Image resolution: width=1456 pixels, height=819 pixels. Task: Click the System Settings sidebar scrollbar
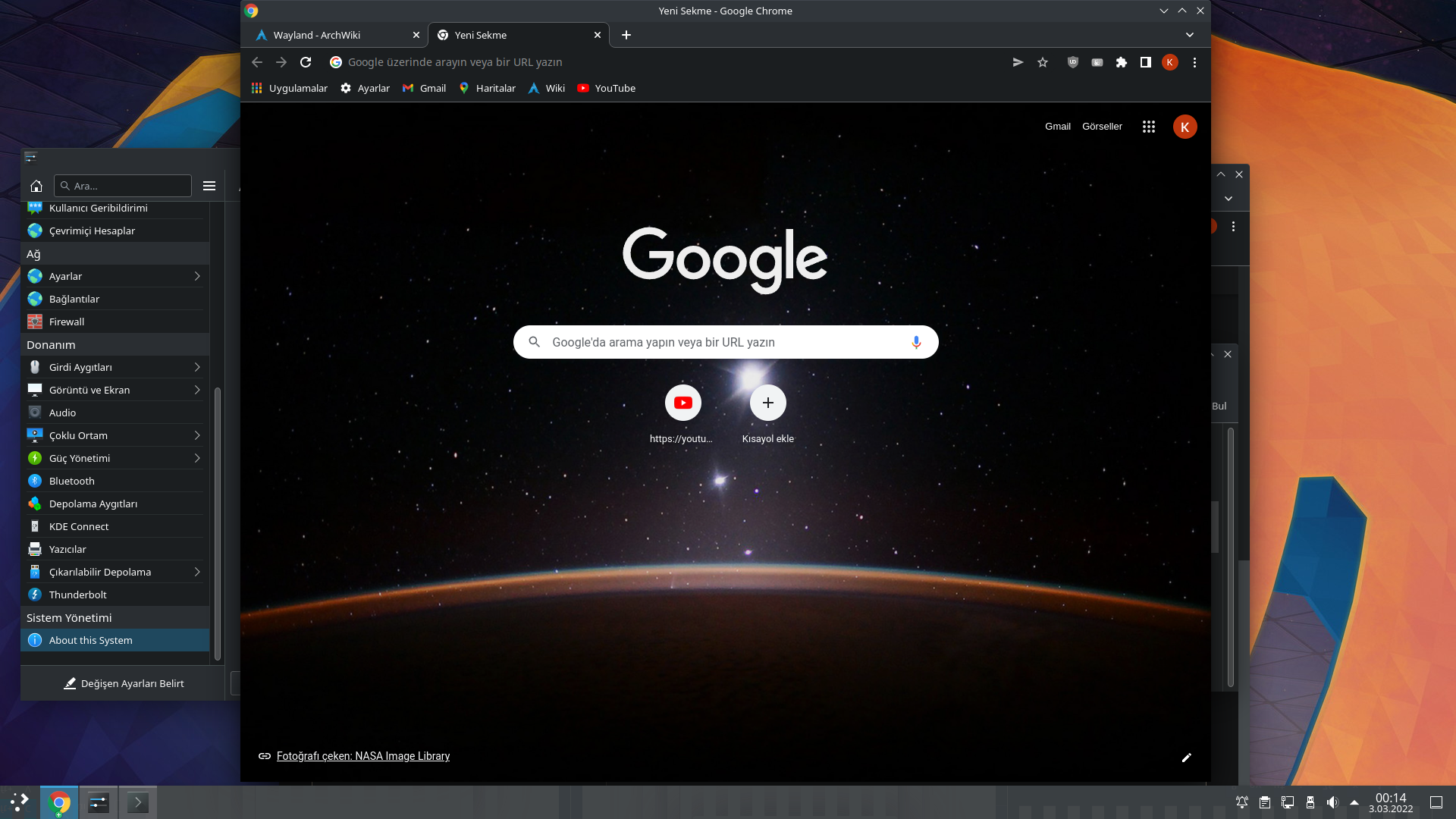point(218,523)
